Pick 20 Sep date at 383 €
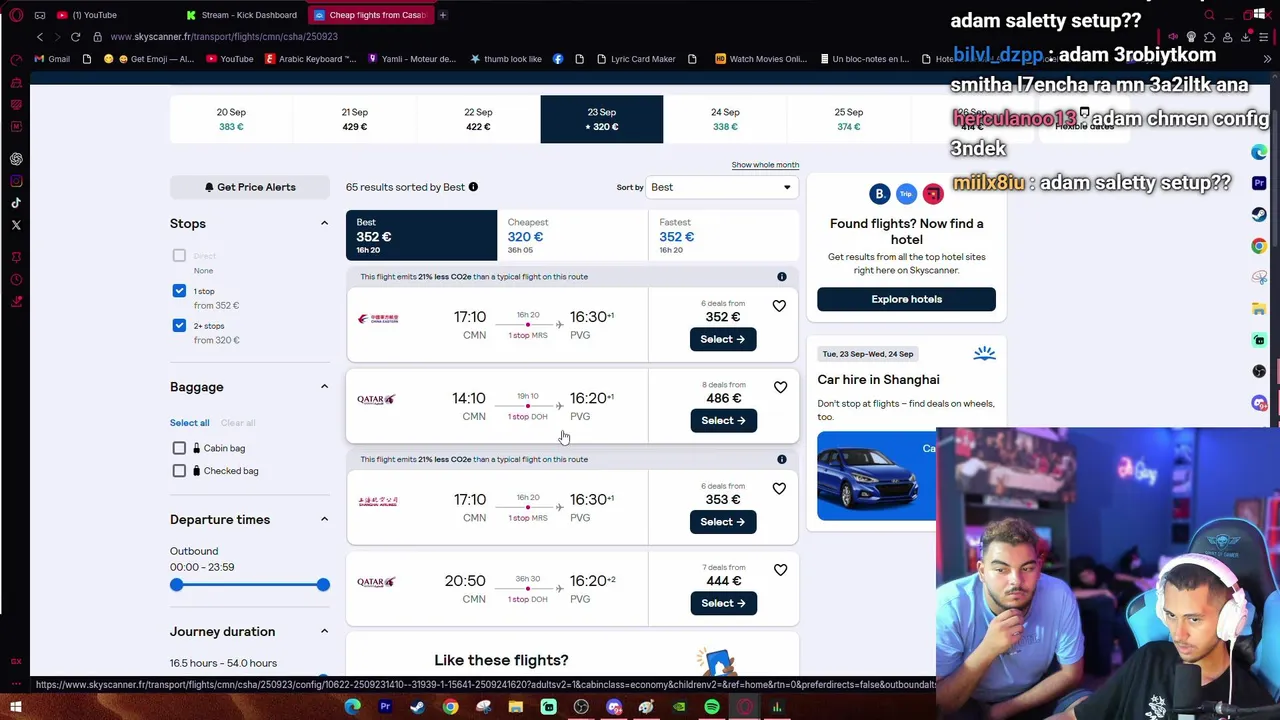Image resolution: width=1280 pixels, height=720 pixels. click(231, 119)
